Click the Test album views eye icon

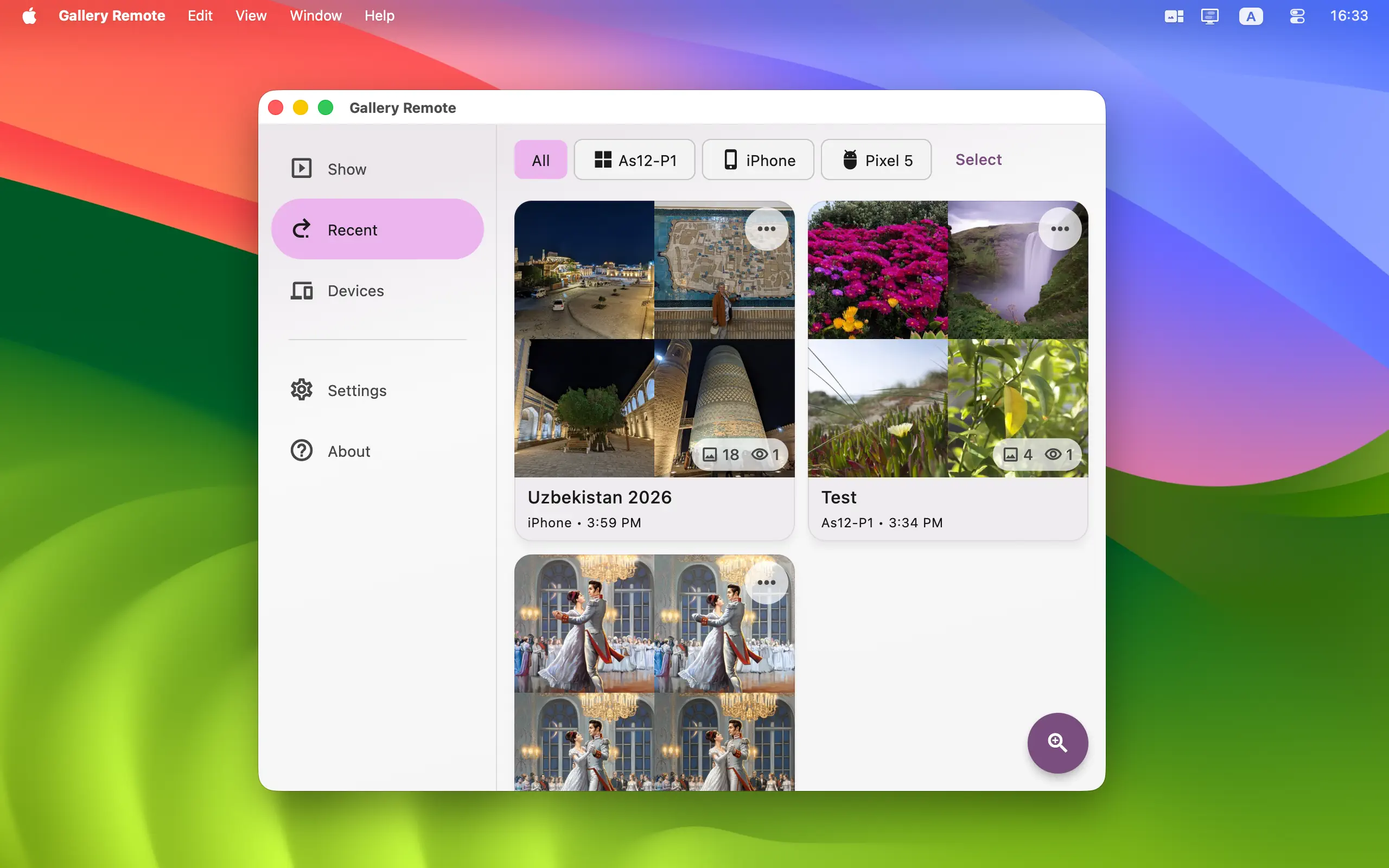(x=1053, y=454)
